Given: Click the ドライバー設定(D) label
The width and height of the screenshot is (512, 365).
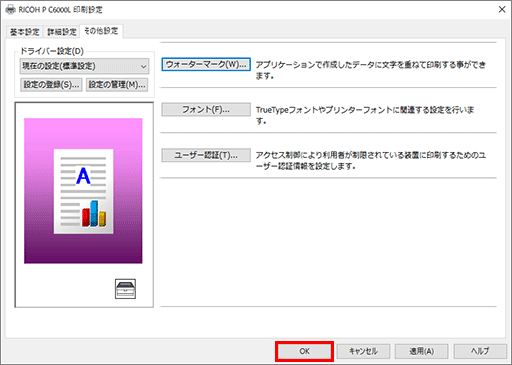Looking at the screenshot, I should [x=52, y=51].
